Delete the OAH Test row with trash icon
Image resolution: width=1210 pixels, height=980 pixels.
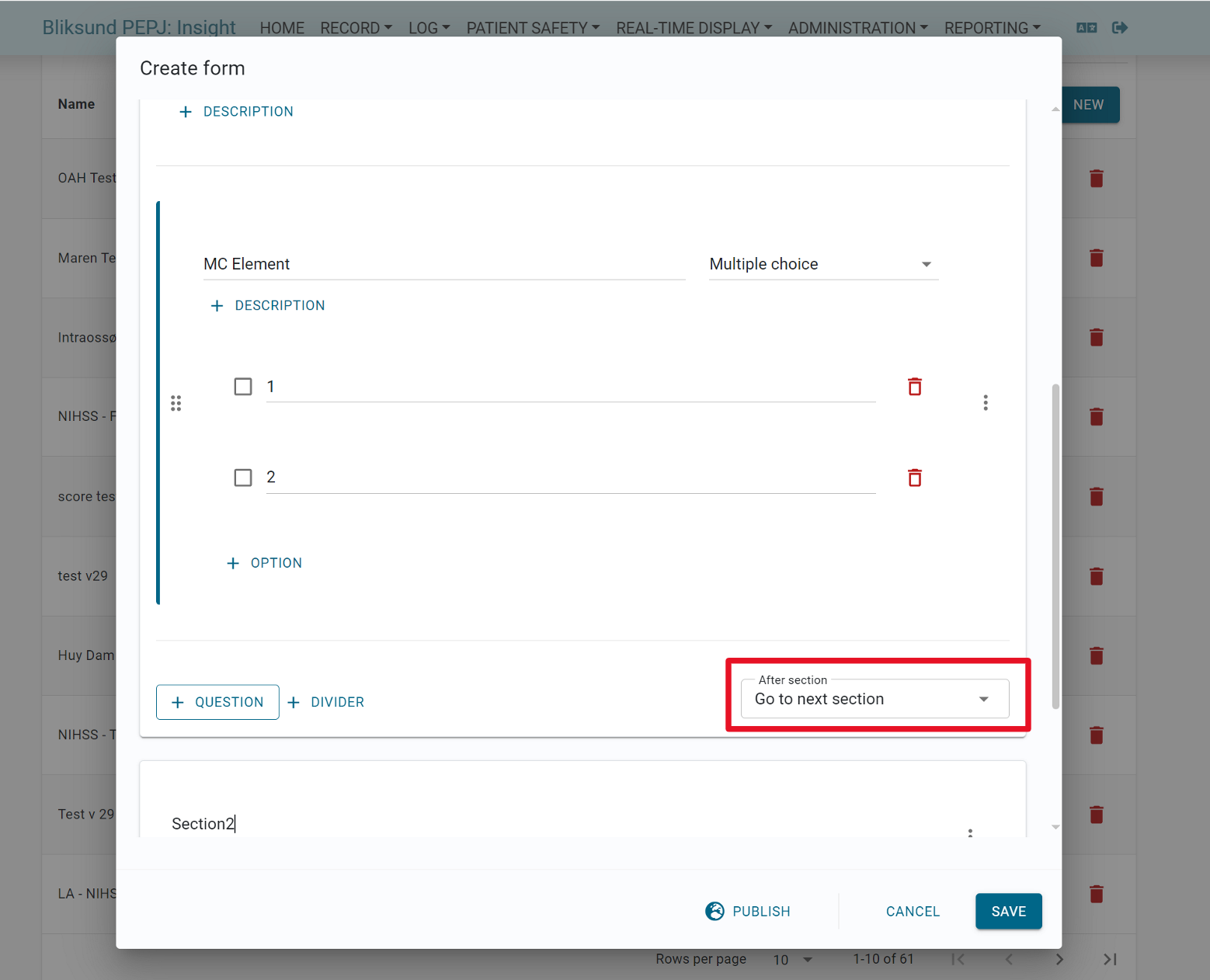point(1097,179)
